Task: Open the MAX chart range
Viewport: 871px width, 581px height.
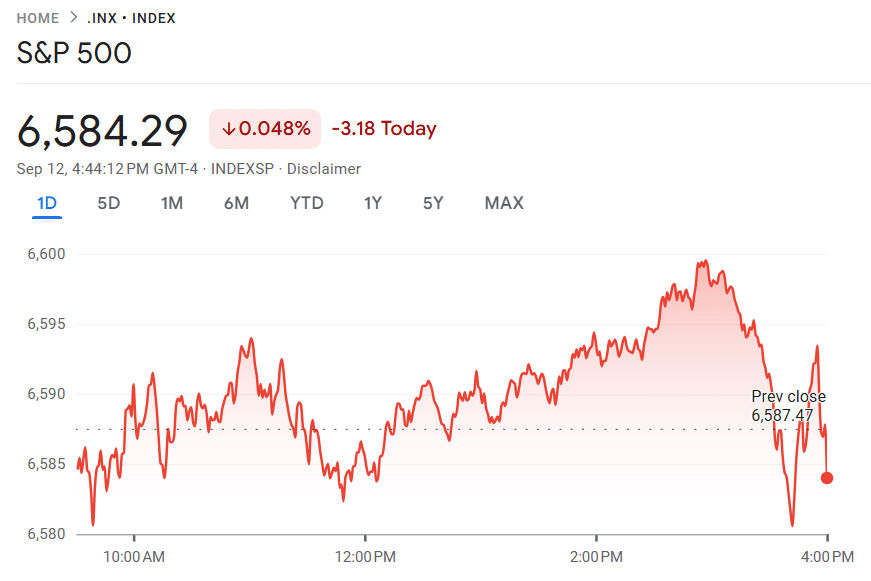Action: click(x=503, y=202)
